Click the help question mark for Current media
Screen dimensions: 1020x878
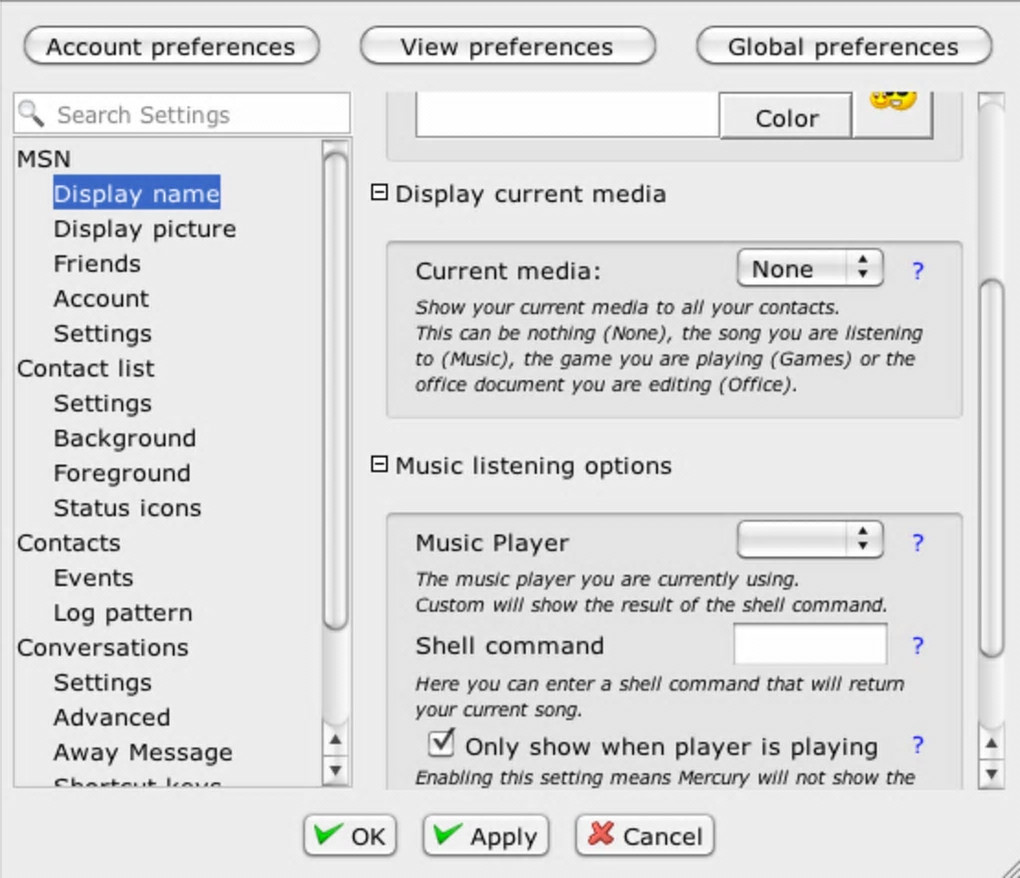click(917, 270)
